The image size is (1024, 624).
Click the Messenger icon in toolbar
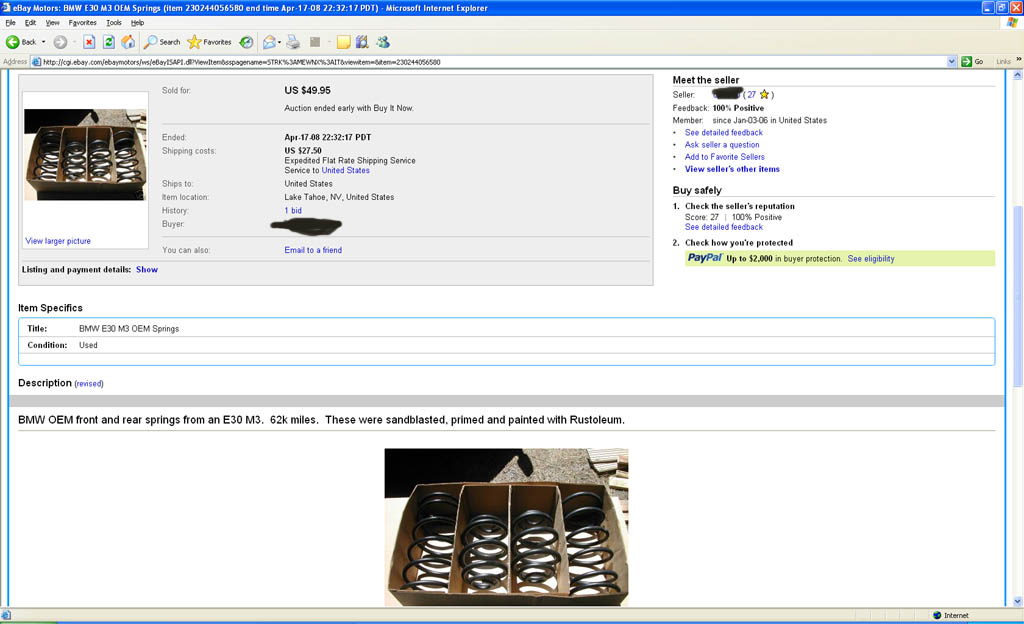(382, 42)
